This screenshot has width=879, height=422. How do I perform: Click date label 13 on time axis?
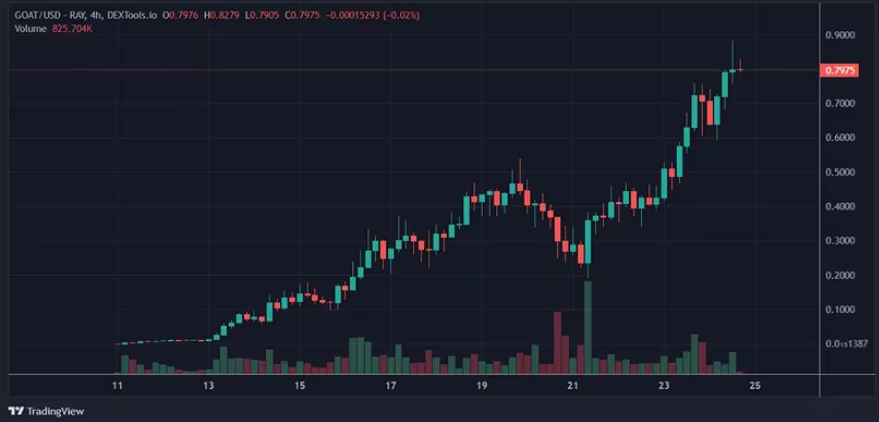coord(209,386)
